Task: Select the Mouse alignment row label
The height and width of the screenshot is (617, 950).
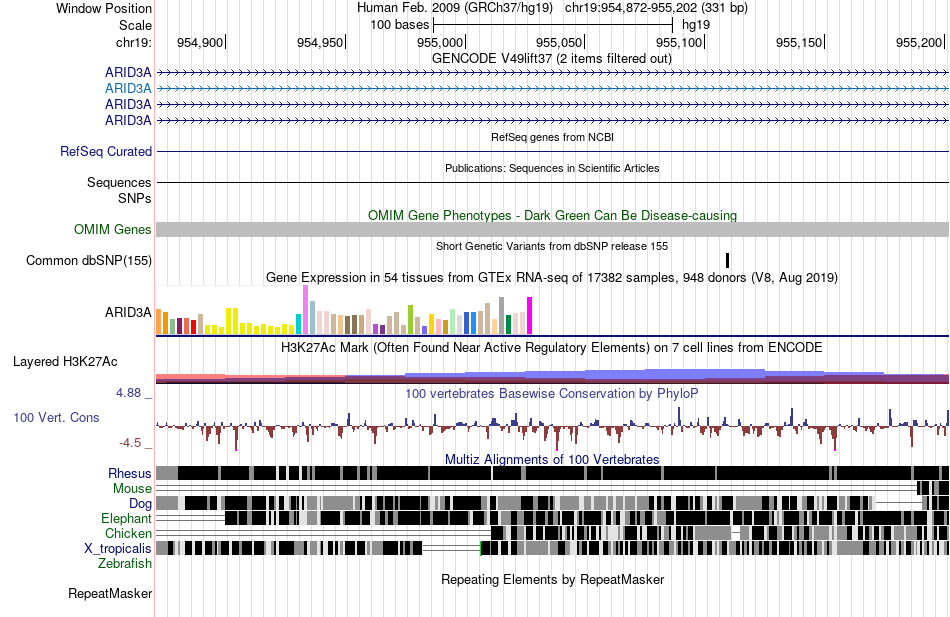Action: coord(132,489)
